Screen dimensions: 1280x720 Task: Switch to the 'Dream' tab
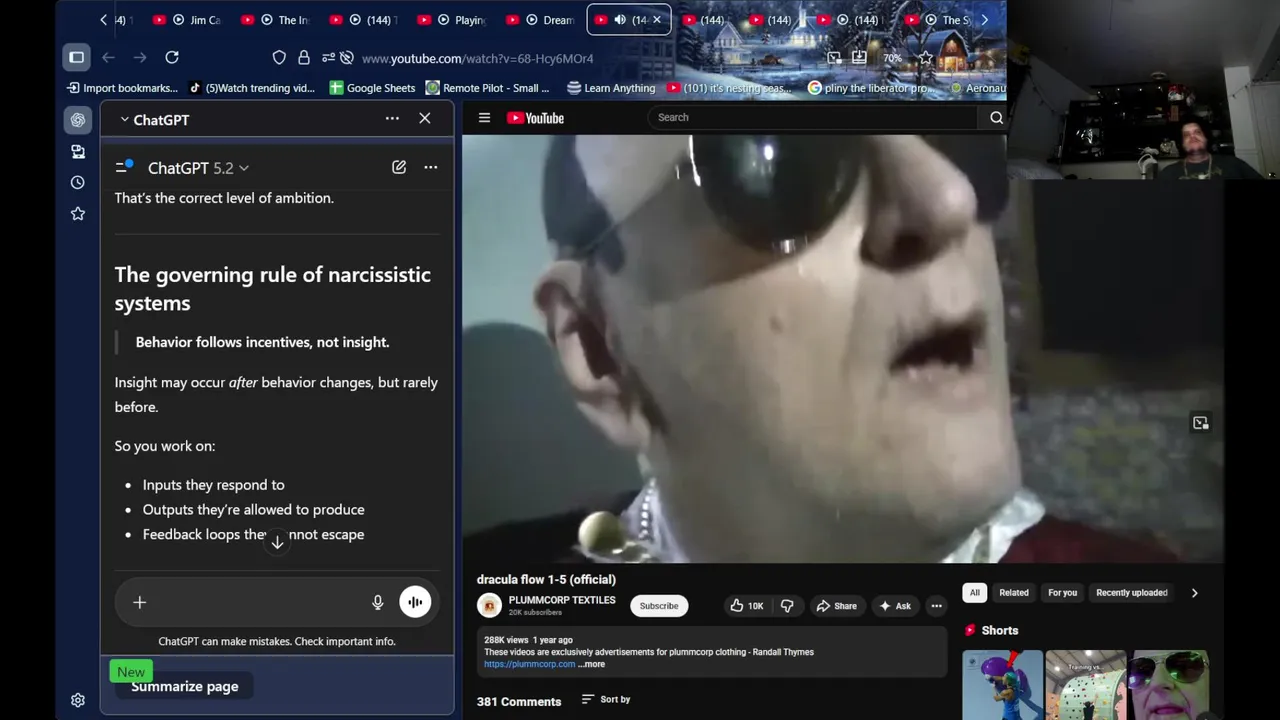(x=540, y=20)
